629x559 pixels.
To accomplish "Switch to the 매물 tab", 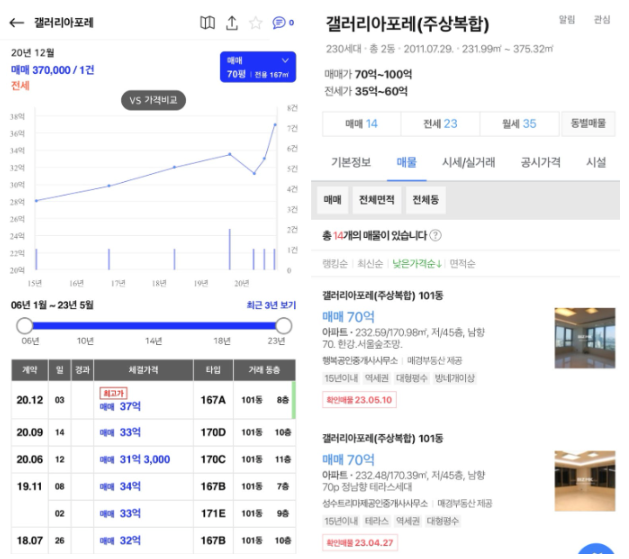I will point(406,162).
